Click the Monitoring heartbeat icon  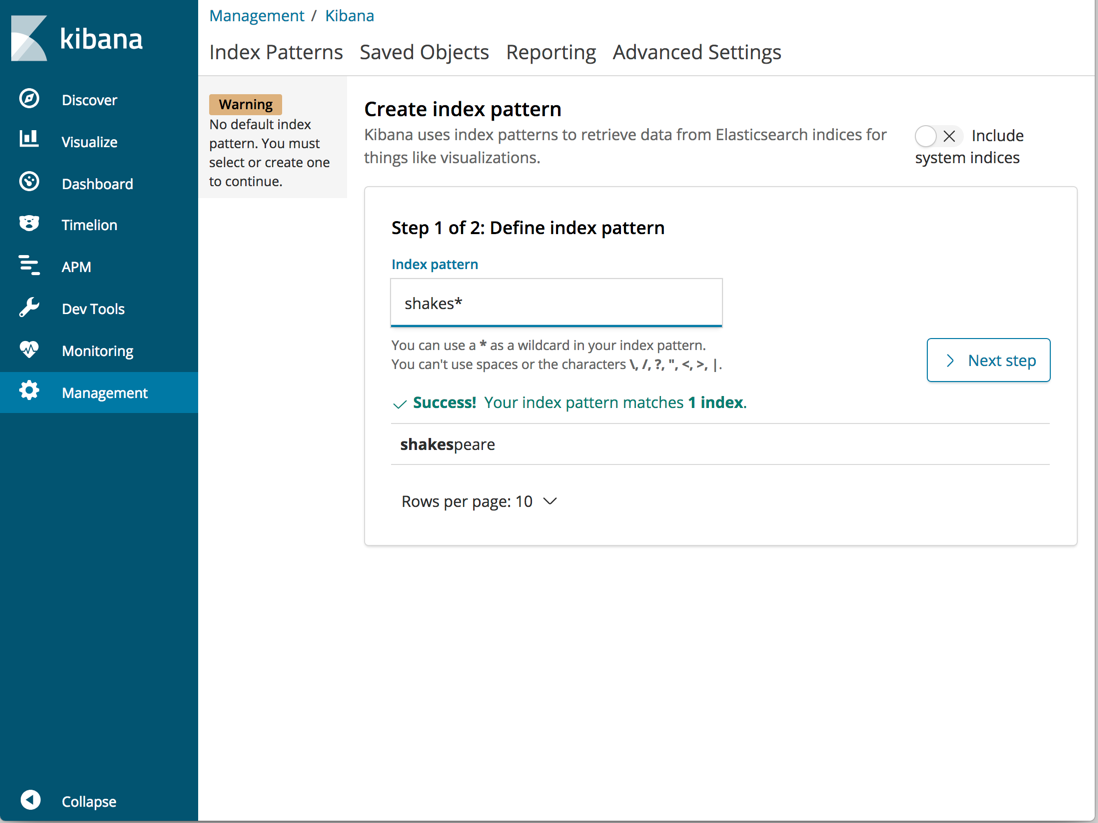(x=29, y=350)
